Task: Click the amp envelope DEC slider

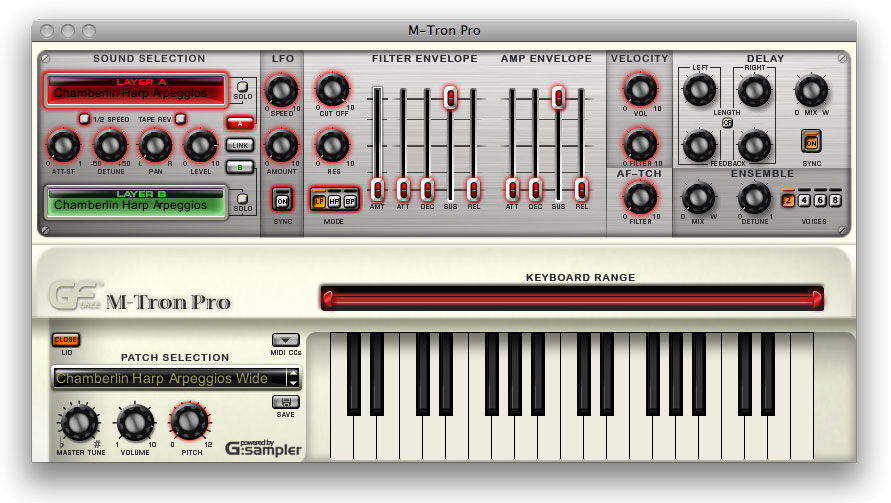Action: coord(535,189)
